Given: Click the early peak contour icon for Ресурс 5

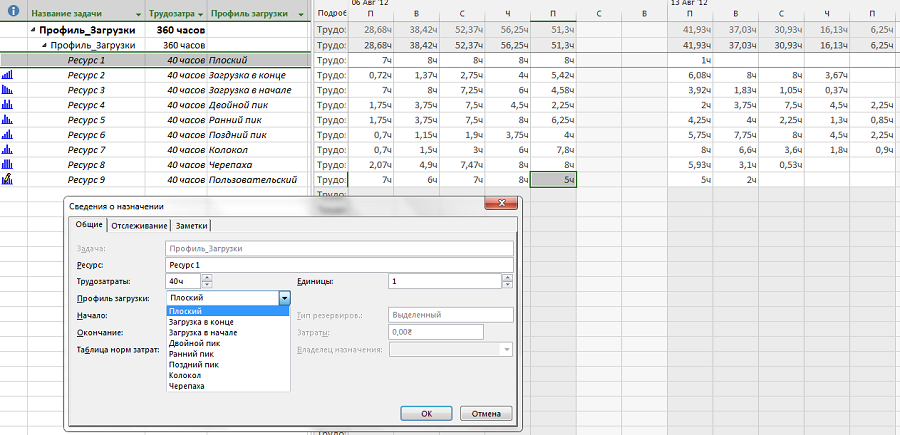Looking at the screenshot, I should 7,119.
